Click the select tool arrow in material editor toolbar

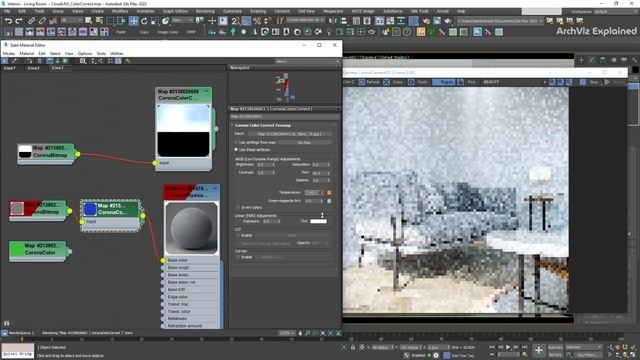[x=4, y=61]
